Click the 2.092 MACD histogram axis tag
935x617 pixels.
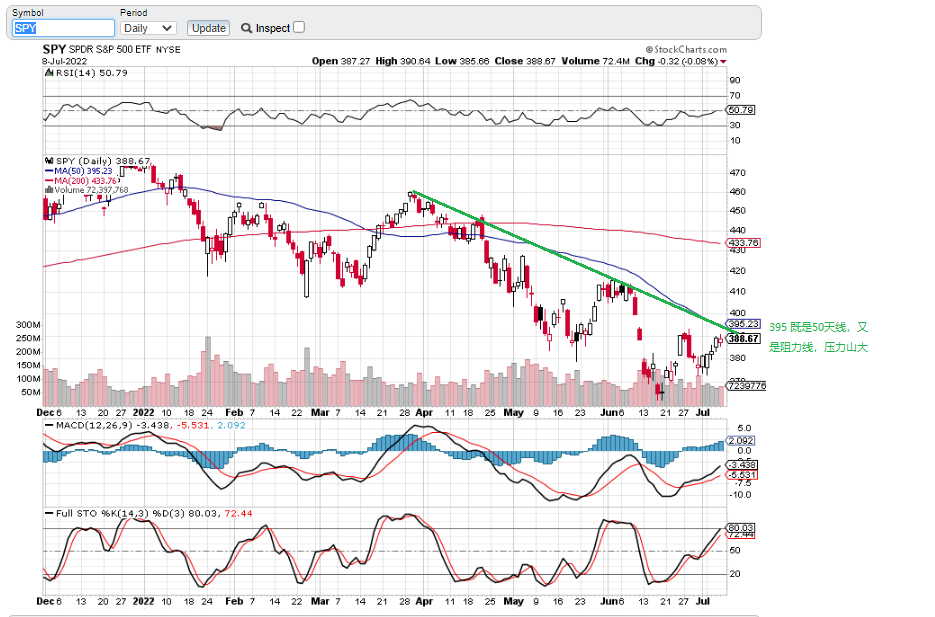[741, 441]
